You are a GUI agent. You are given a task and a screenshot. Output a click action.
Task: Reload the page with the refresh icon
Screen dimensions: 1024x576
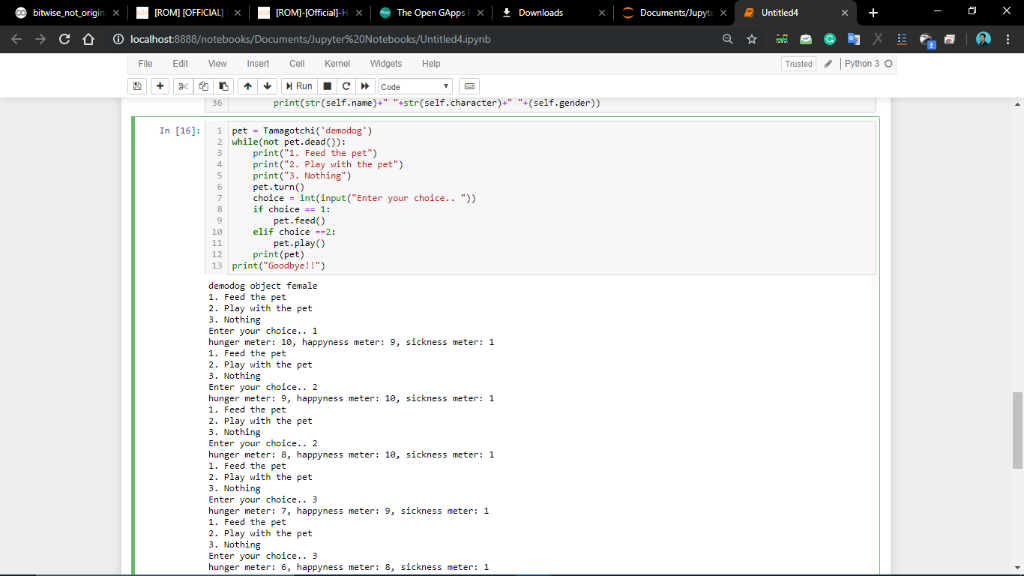[x=64, y=39]
